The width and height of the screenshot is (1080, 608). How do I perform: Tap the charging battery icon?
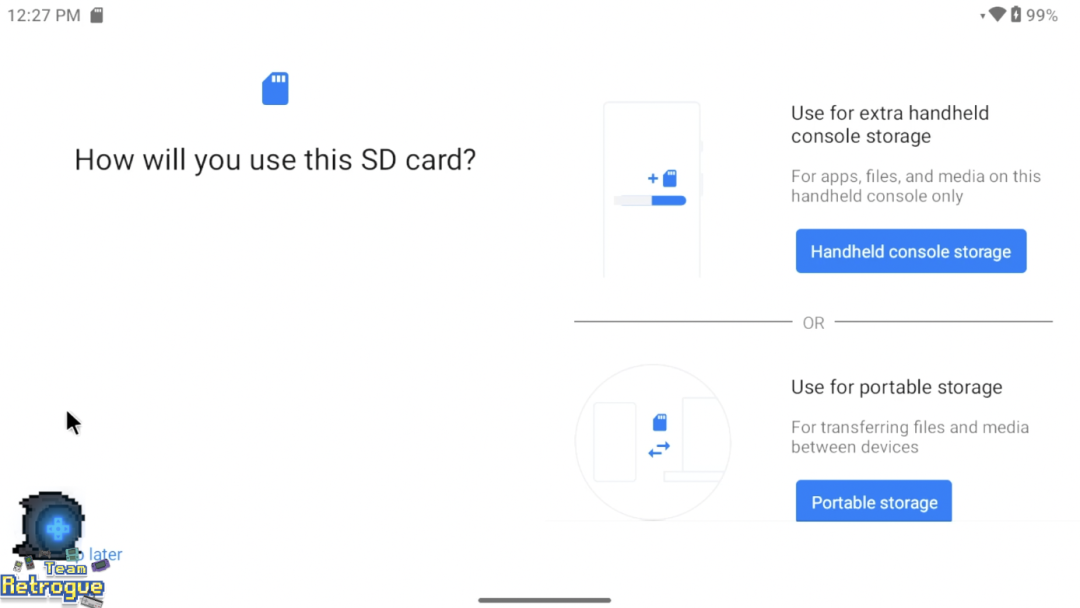tap(1016, 15)
